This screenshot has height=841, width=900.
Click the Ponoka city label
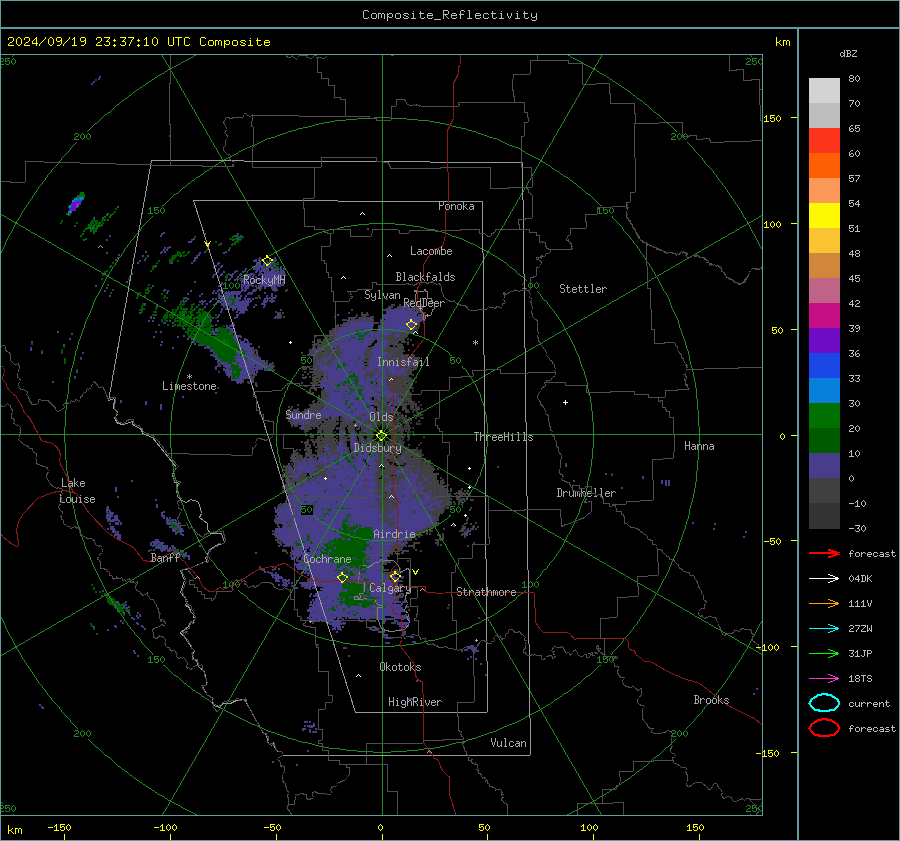point(456,206)
